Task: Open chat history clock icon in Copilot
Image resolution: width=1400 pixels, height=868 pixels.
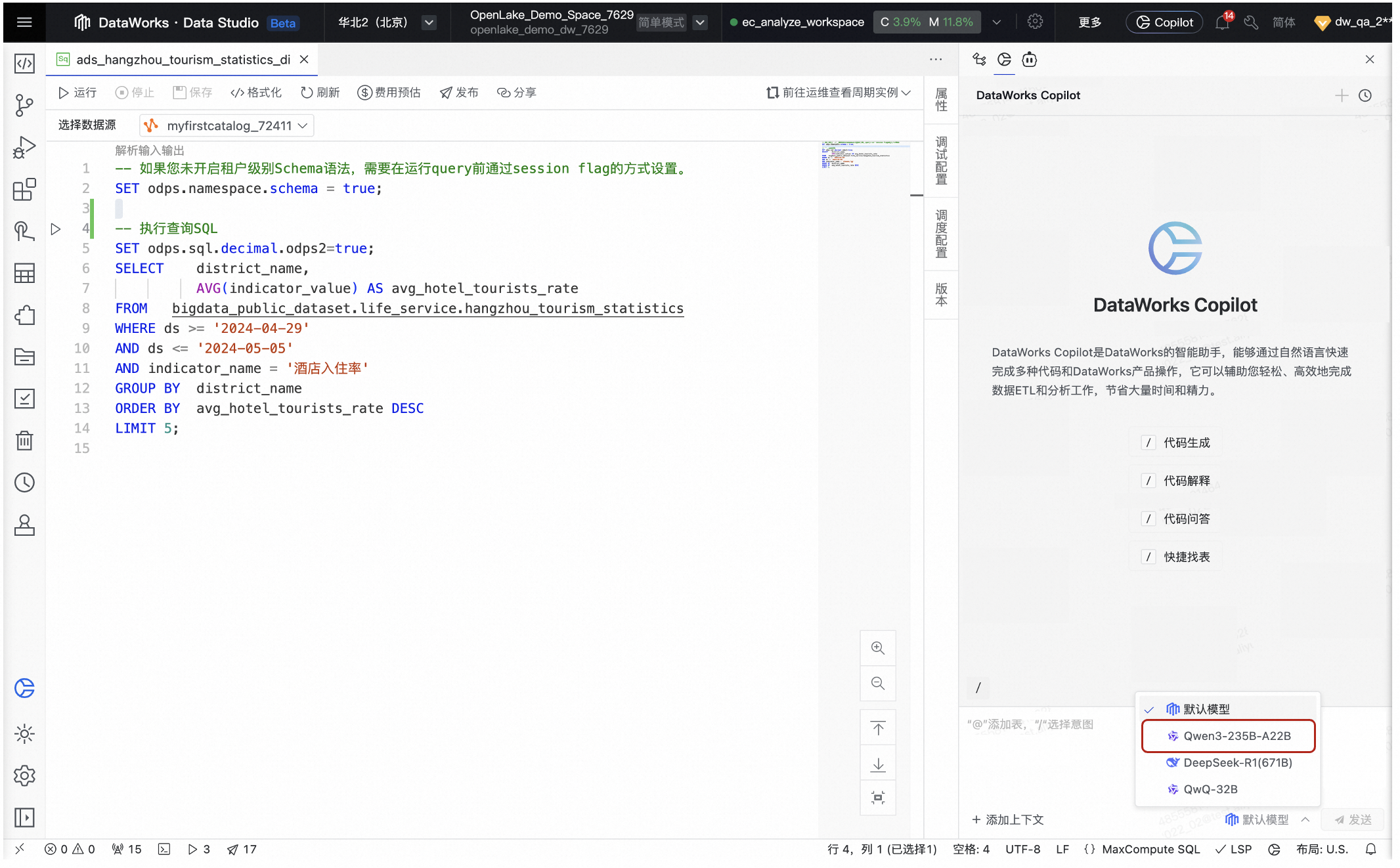Action: click(1365, 95)
